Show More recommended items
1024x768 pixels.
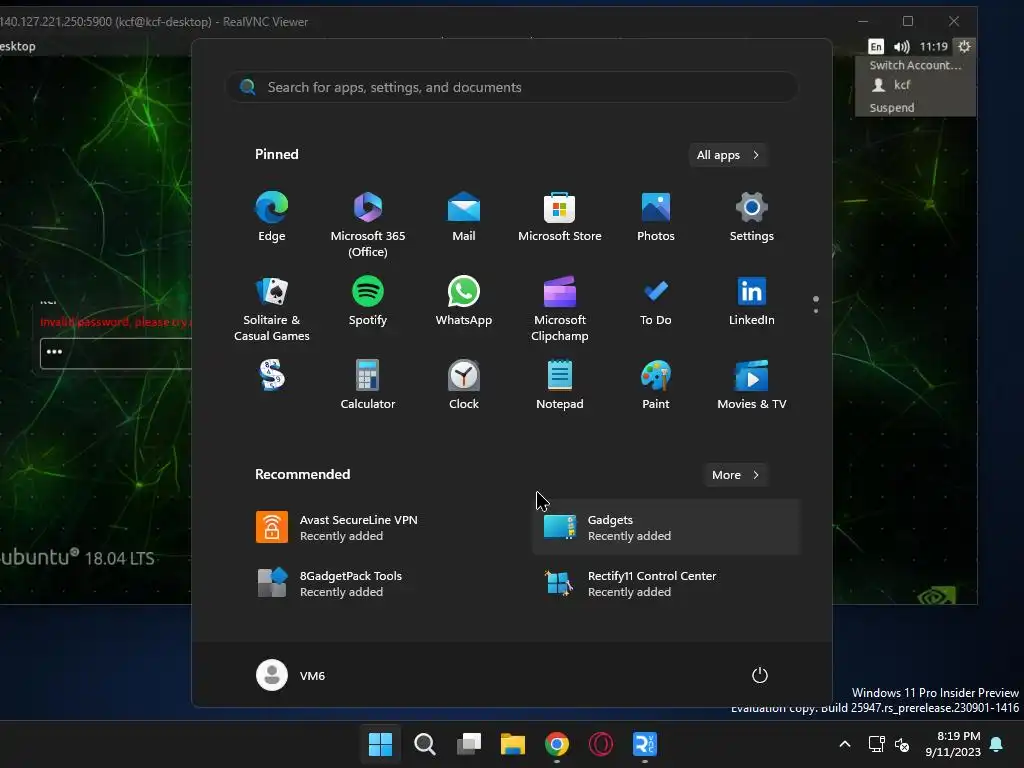(735, 475)
